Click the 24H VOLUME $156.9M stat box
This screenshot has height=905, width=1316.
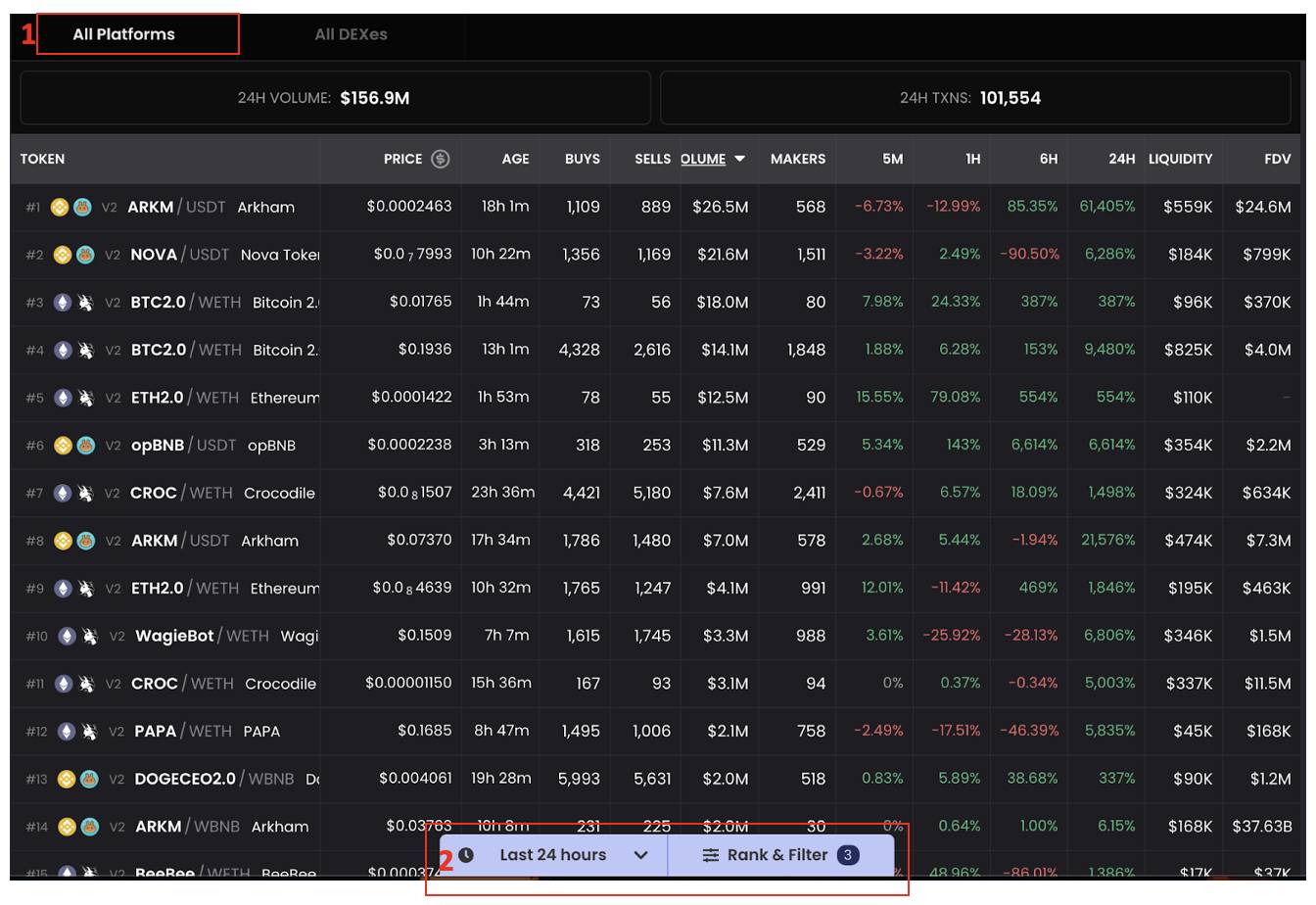pyautogui.click(x=335, y=98)
